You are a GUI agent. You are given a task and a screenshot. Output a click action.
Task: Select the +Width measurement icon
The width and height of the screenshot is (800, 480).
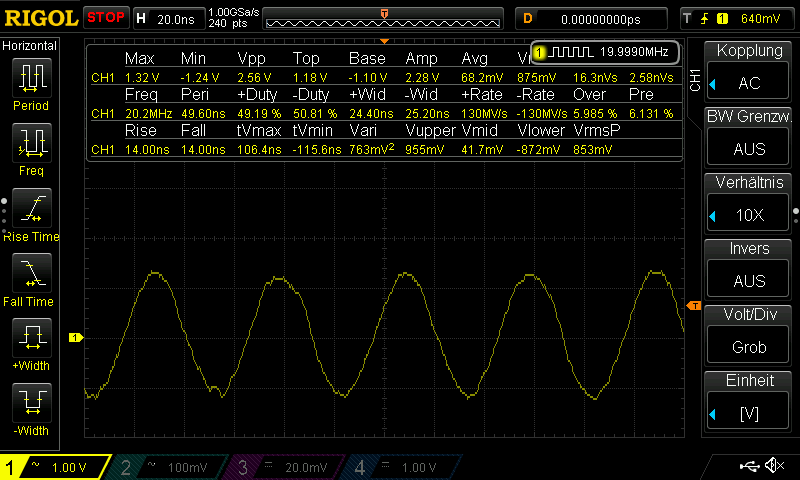click(x=32, y=338)
